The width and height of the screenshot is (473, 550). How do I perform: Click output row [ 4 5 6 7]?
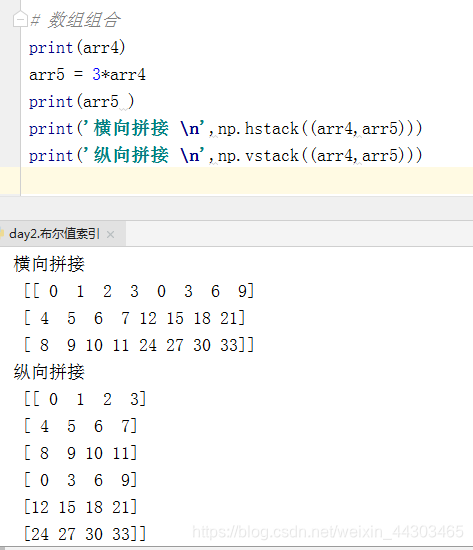[x=80, y=426]
